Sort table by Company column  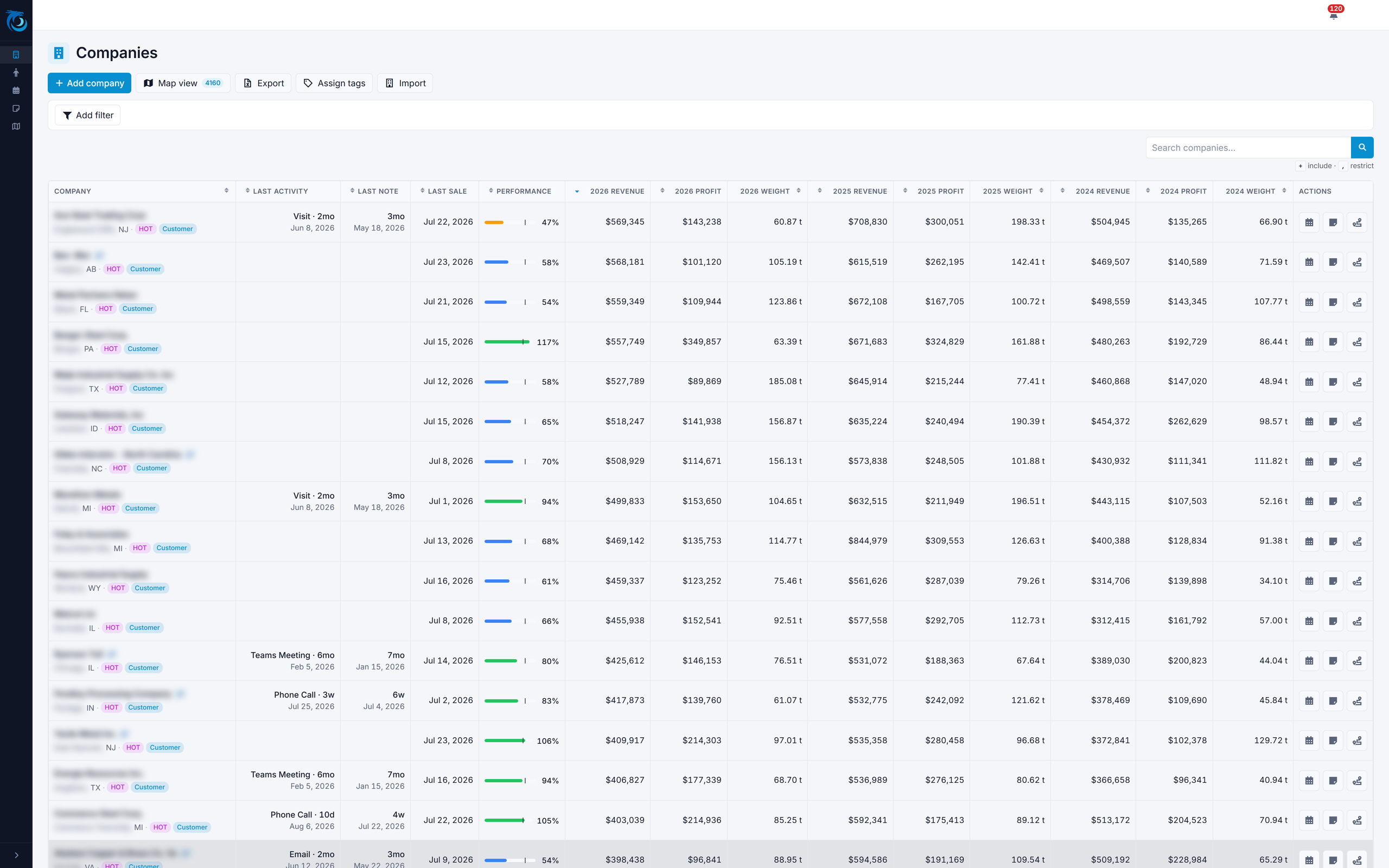pyautogui.click(x=142, y=191)
